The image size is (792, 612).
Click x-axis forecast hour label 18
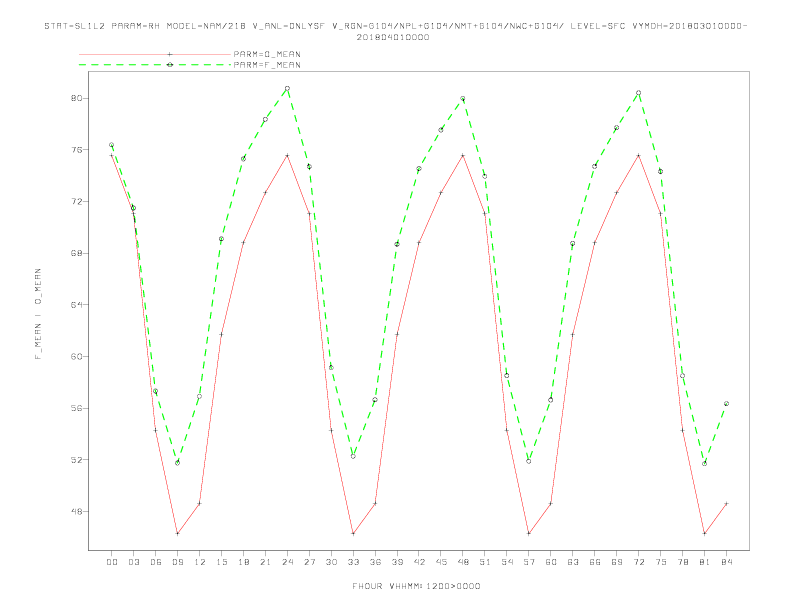[243, 562]
